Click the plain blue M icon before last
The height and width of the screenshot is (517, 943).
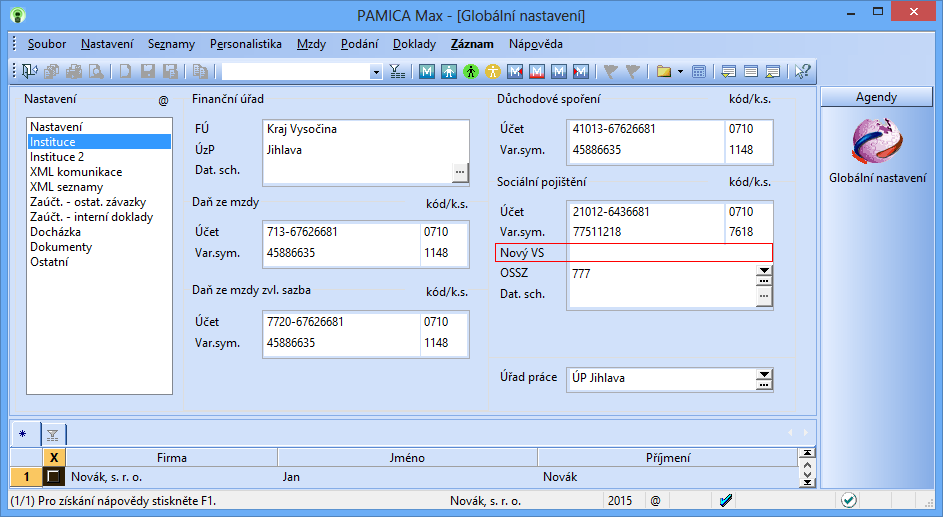coord(559,72)
